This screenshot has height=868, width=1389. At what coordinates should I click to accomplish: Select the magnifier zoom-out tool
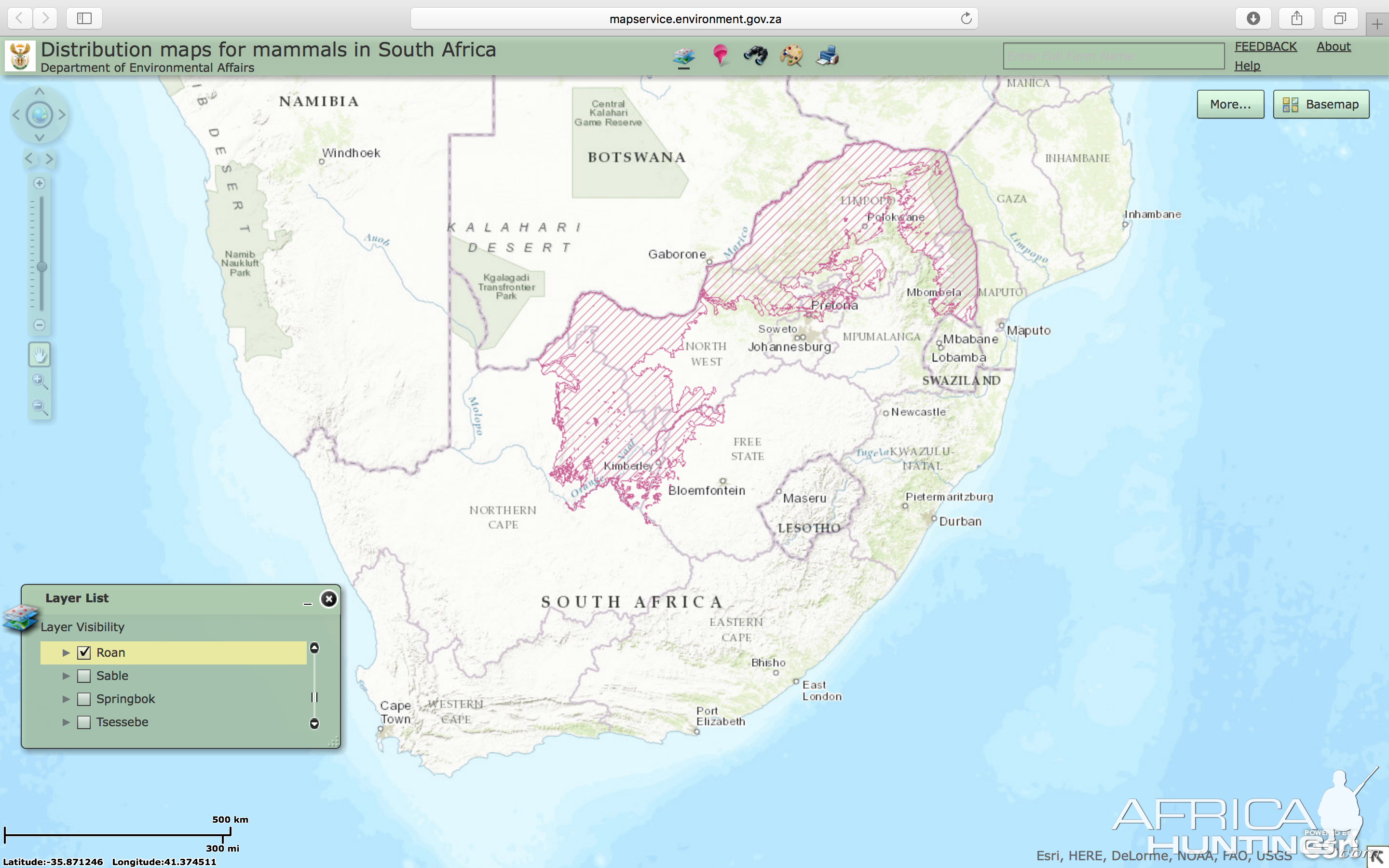[x=40, y=407]
